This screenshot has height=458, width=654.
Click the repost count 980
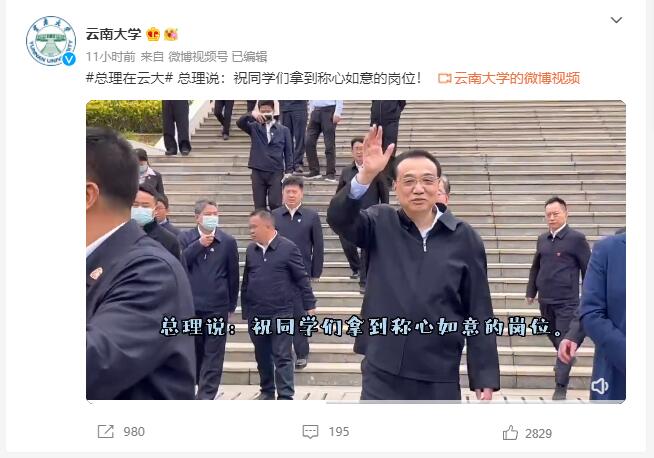134,432
